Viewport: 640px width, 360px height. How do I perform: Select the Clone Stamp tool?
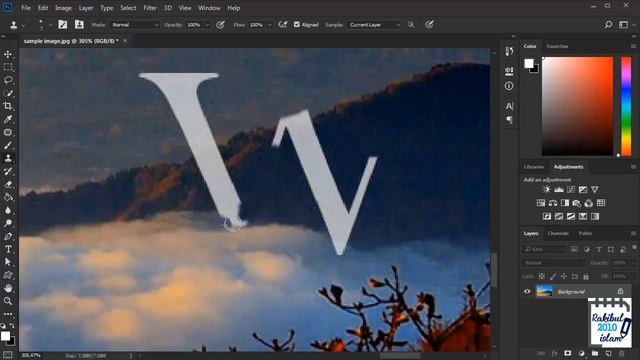(x=8, y=158)
